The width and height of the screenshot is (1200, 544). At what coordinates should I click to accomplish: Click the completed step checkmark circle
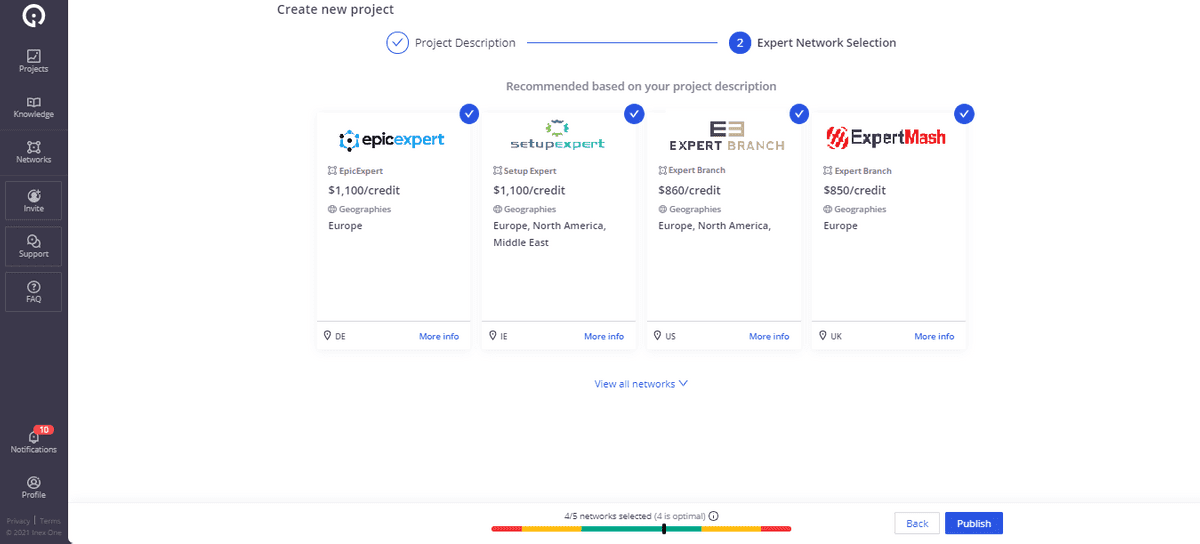point(397,43)
